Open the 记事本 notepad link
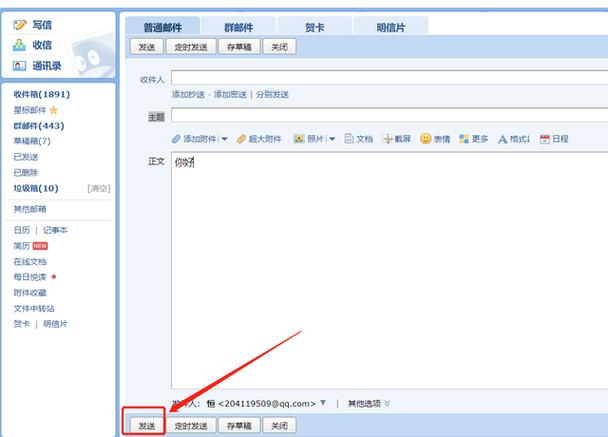The height and width of the screenshot is (437, 608). coord(55,230)
